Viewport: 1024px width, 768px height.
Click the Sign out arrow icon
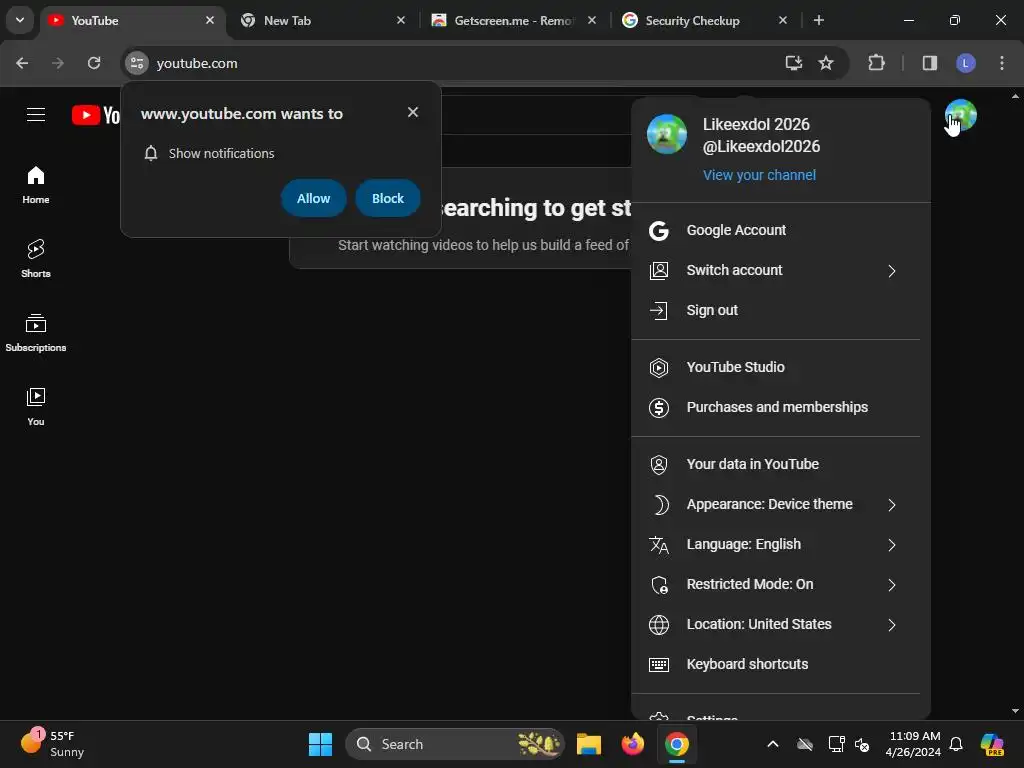pos(658,310)
